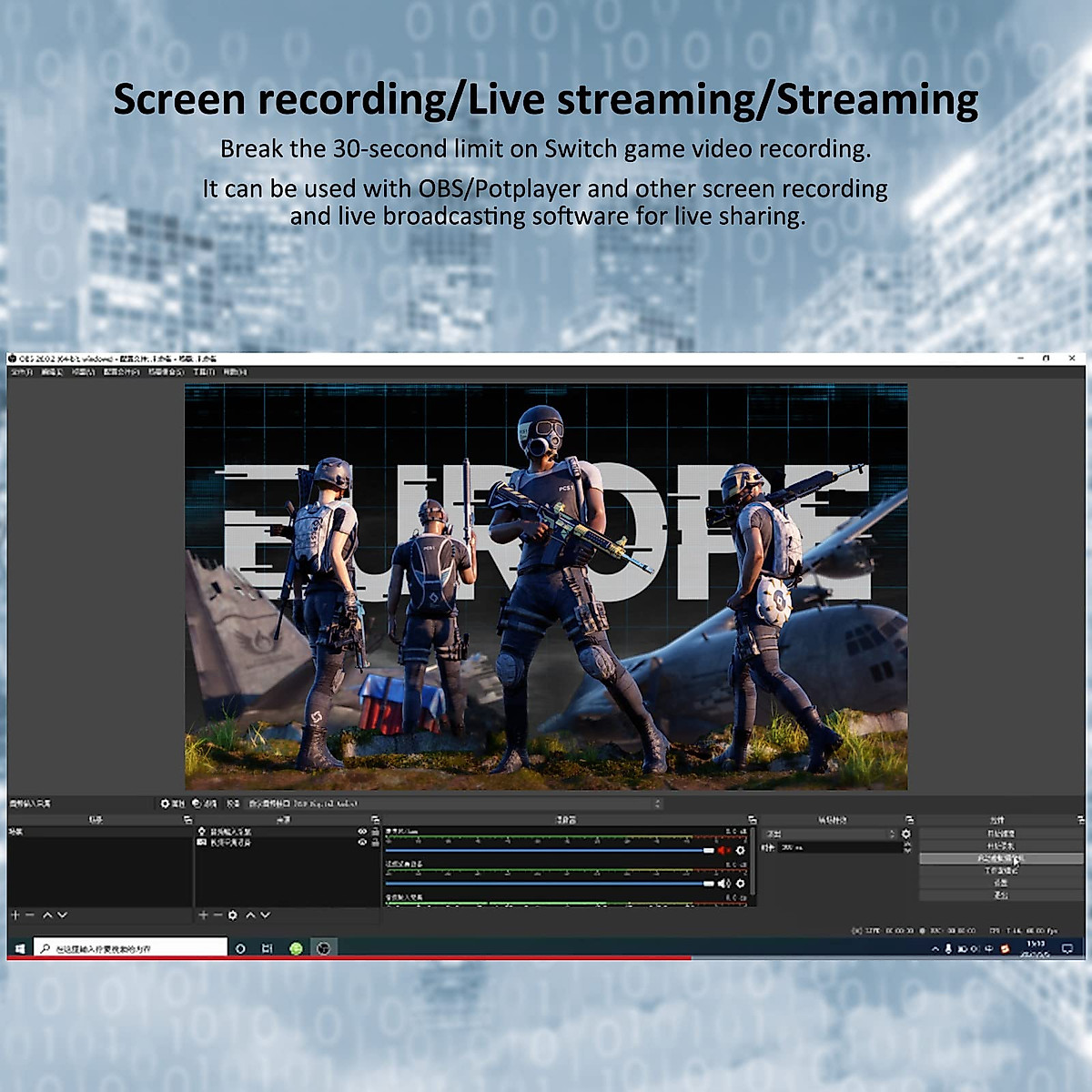
Task: Move the selected scene up with the arrow
Action: pyautogui.click(x=47, y=915)
